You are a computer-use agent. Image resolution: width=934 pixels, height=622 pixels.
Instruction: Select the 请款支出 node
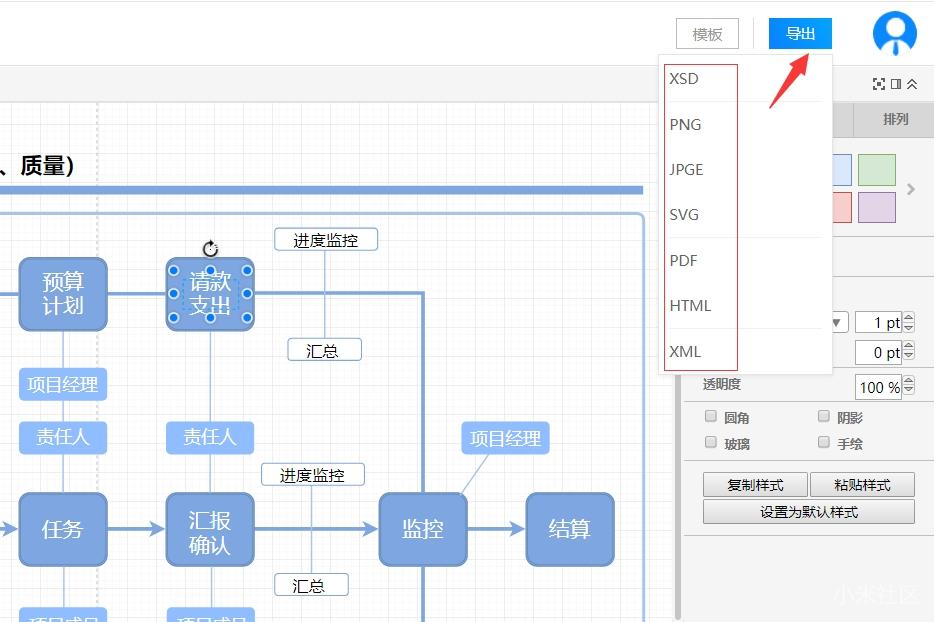coord(210,294)
